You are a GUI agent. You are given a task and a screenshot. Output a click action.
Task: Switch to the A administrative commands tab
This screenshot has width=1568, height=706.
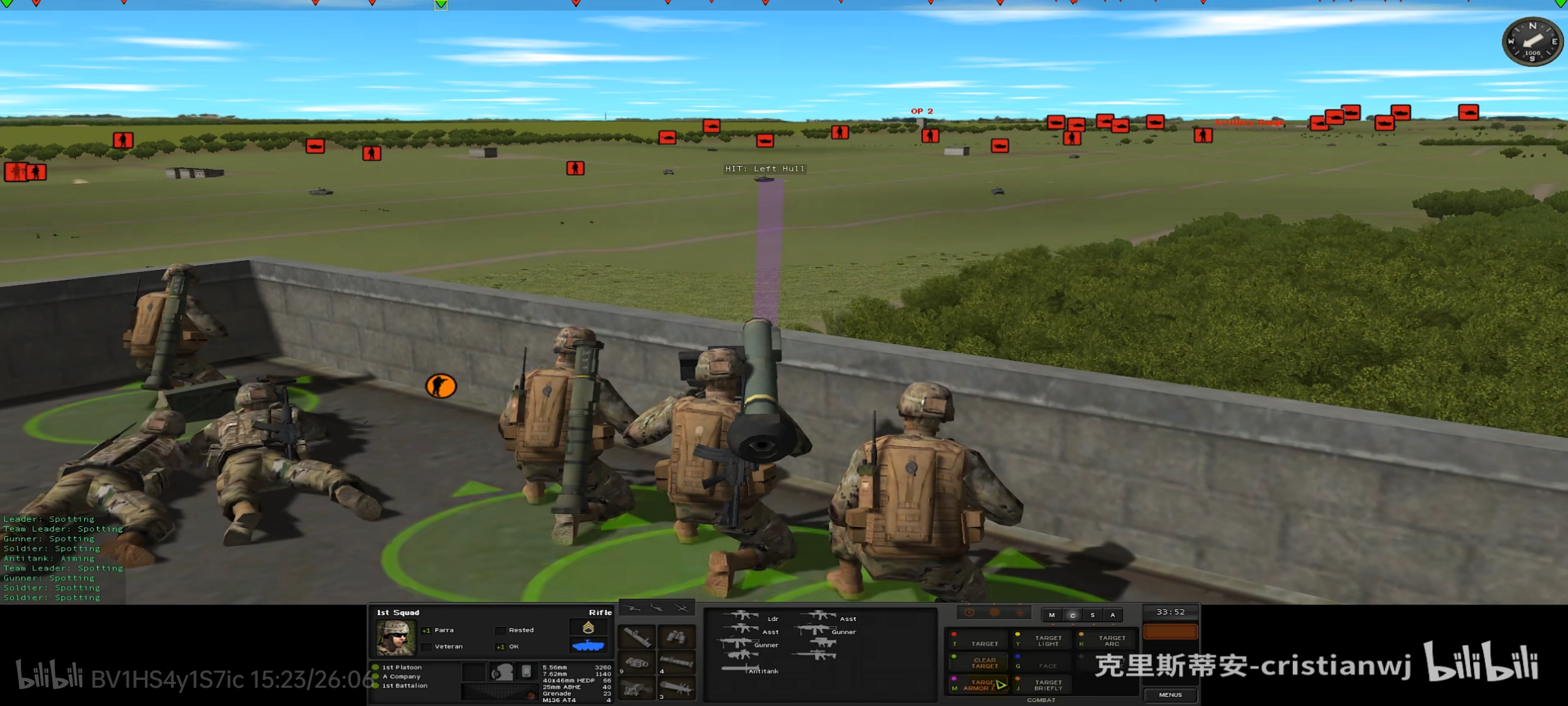pos(1113,615)
